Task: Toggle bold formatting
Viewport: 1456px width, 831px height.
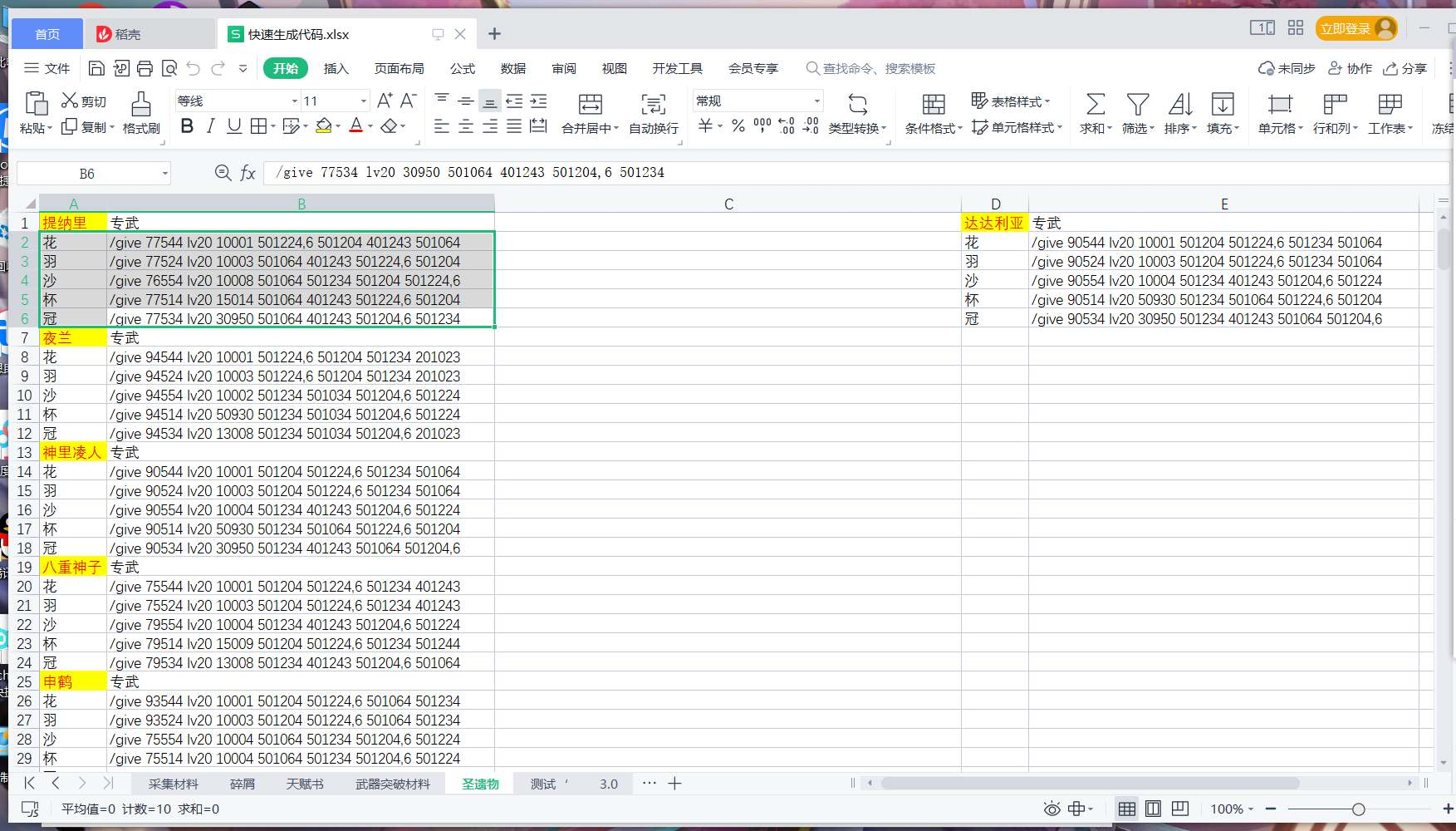Action: click(x=187, y=126)
